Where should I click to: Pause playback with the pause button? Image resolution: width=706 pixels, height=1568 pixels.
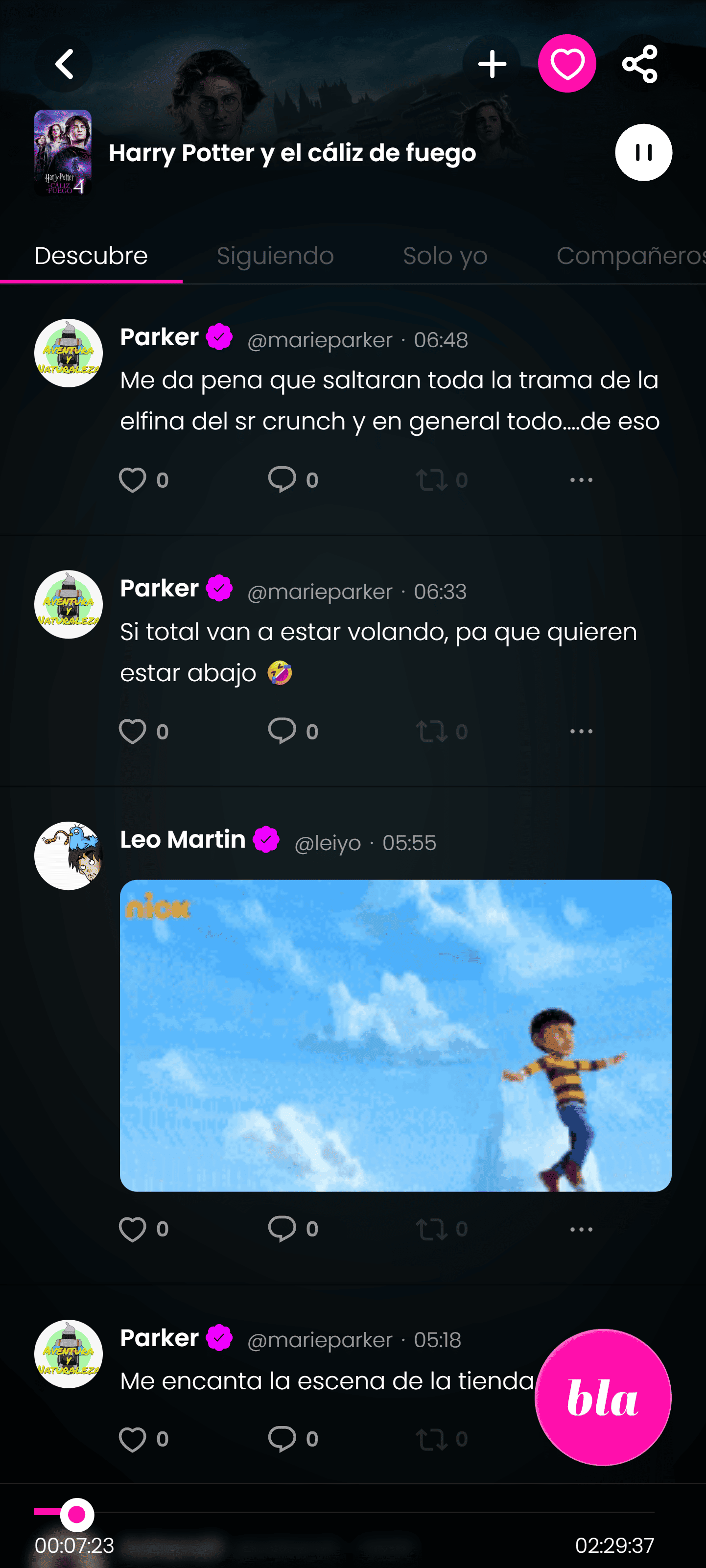pyautogui.click(x=643, y=153)
